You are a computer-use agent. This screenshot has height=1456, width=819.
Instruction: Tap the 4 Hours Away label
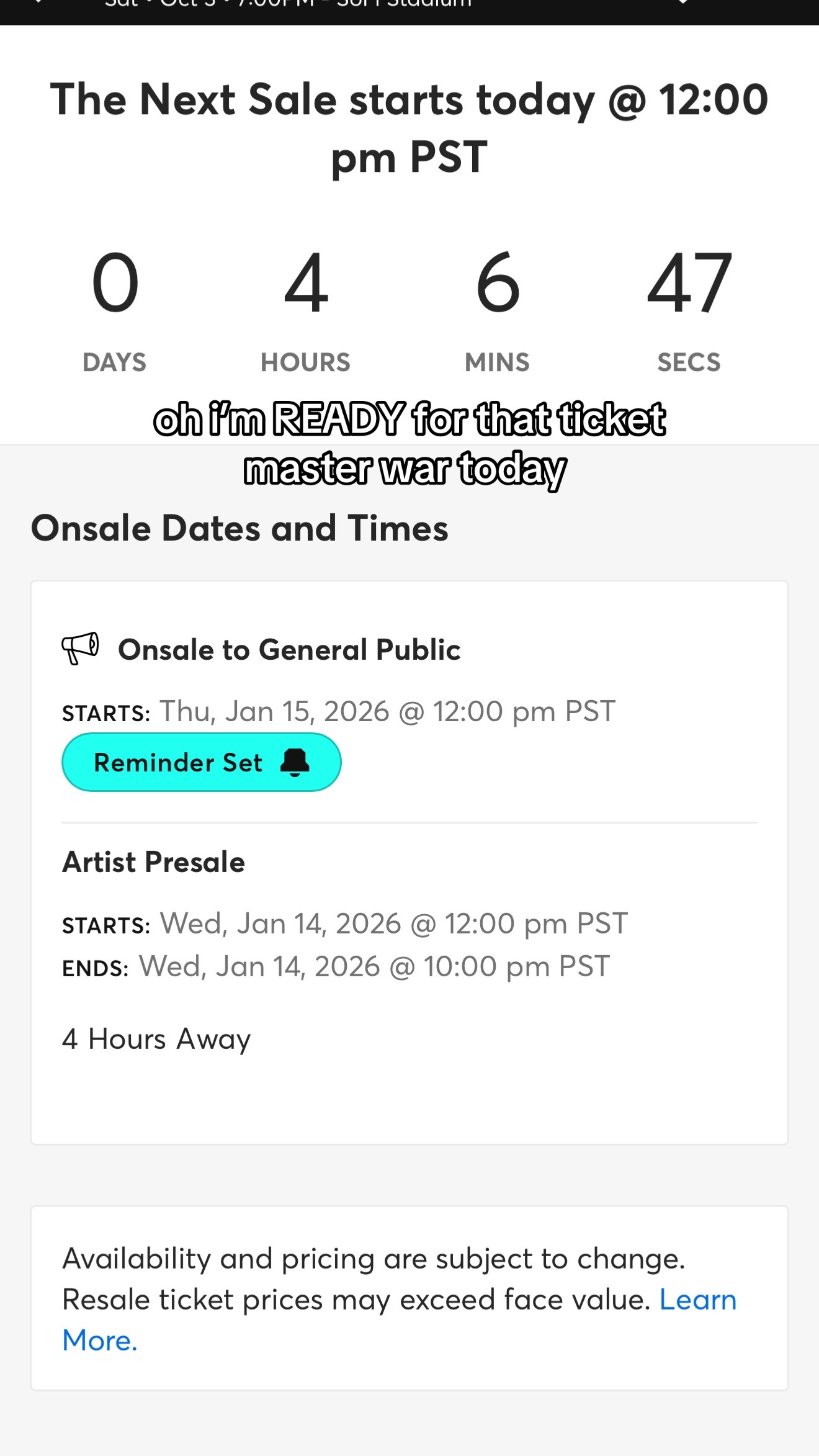tap(156, 1039)
